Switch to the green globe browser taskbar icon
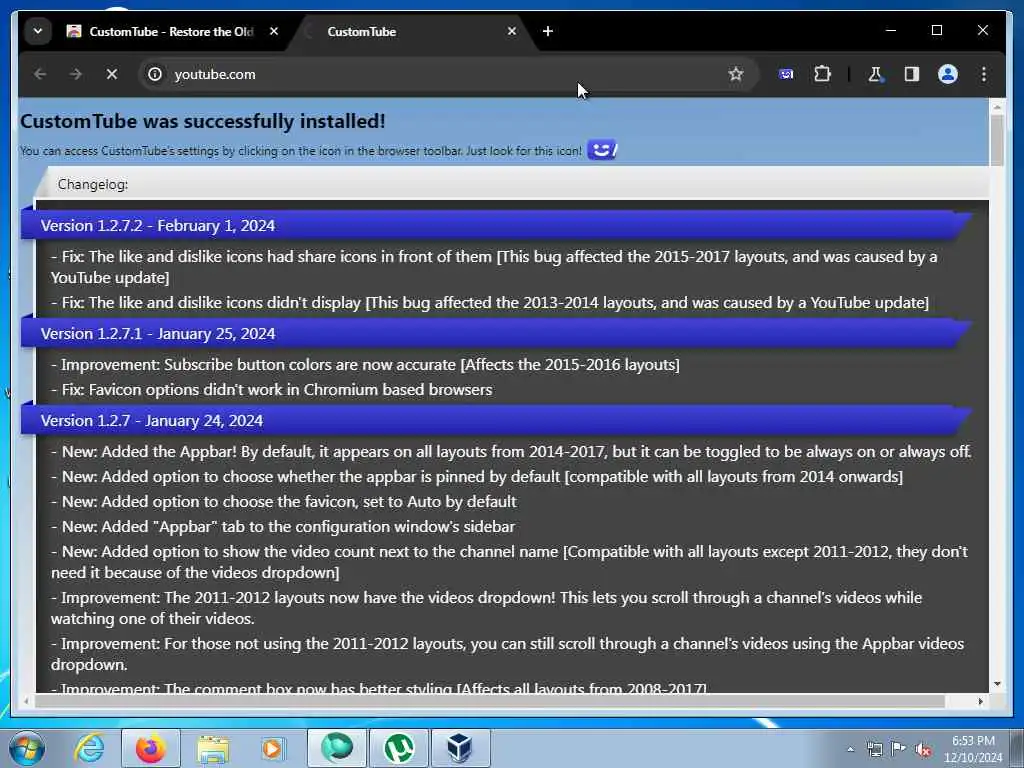The image size is (1024, 768). pos(337,748)
